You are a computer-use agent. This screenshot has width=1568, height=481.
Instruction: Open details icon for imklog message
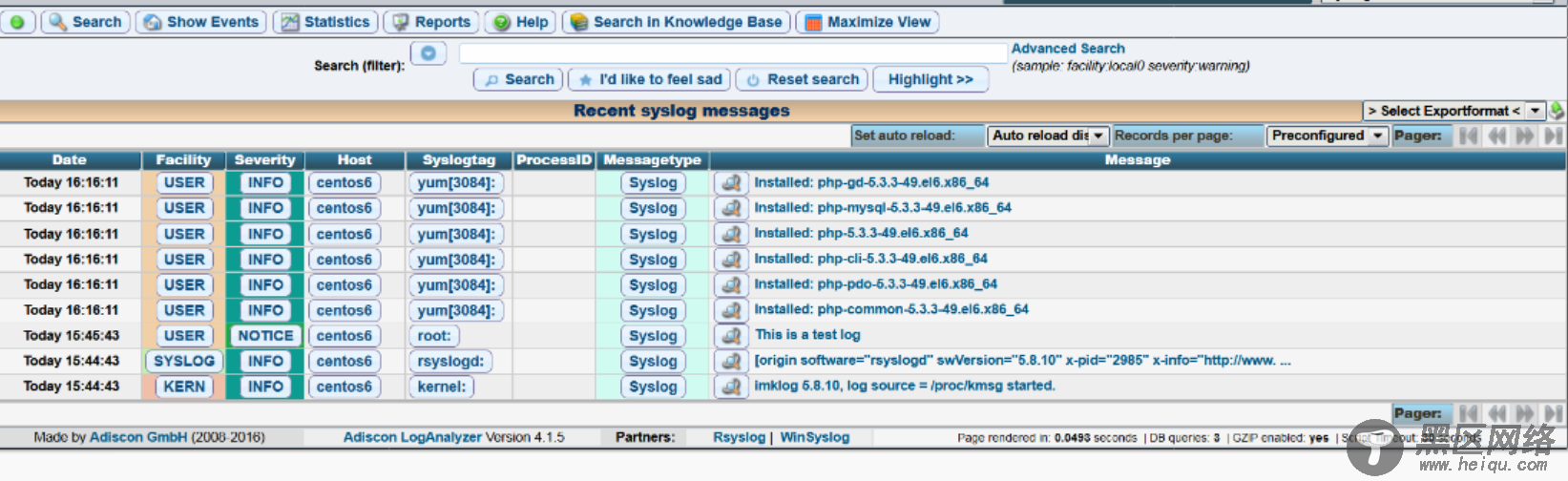731,387
